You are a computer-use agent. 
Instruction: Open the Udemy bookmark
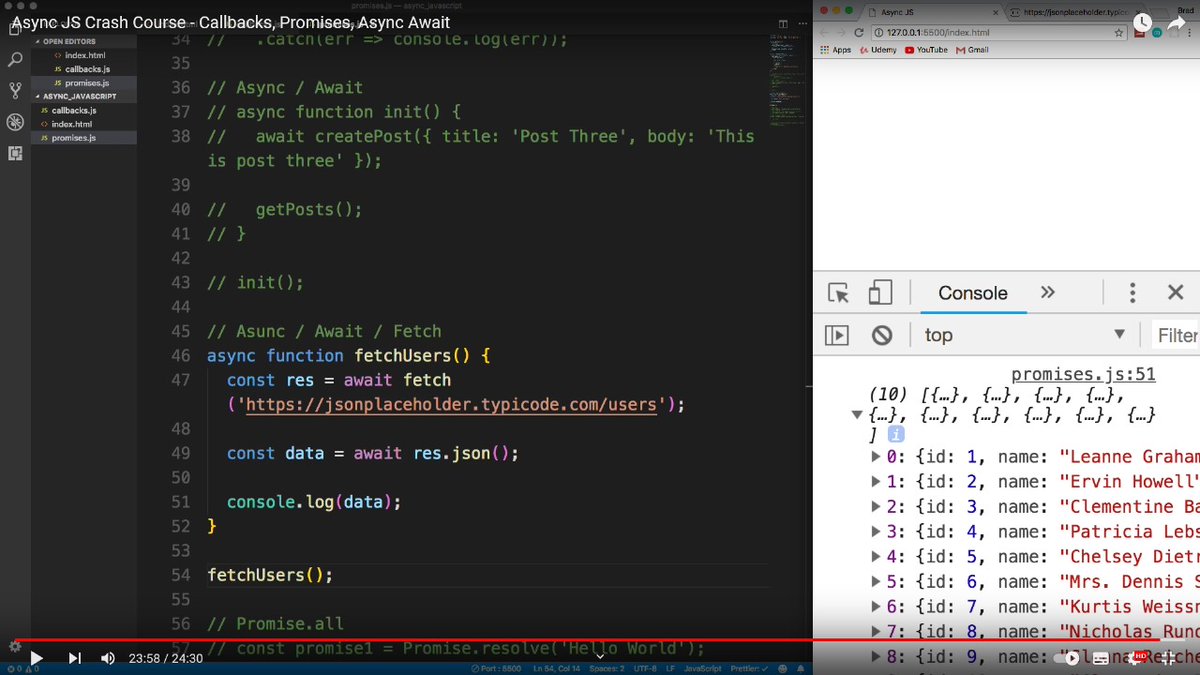(x=878, y=50)
